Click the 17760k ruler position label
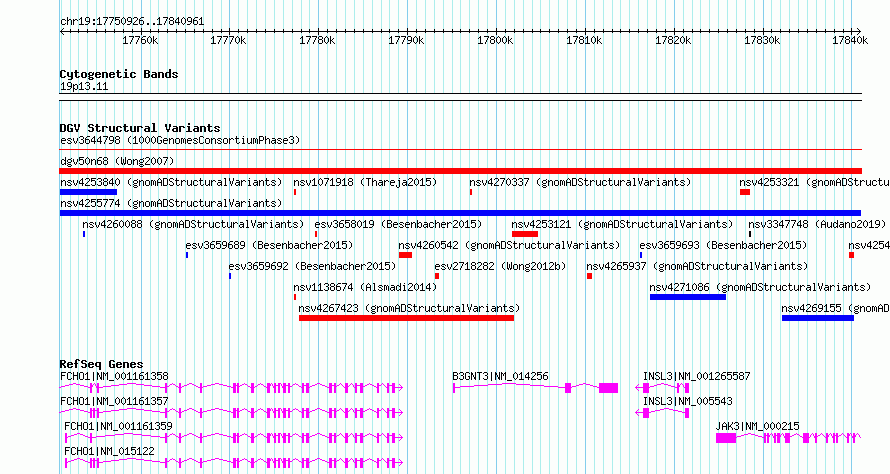The width and height of the screenshot is (890, 474). click(x=140, y=40)
